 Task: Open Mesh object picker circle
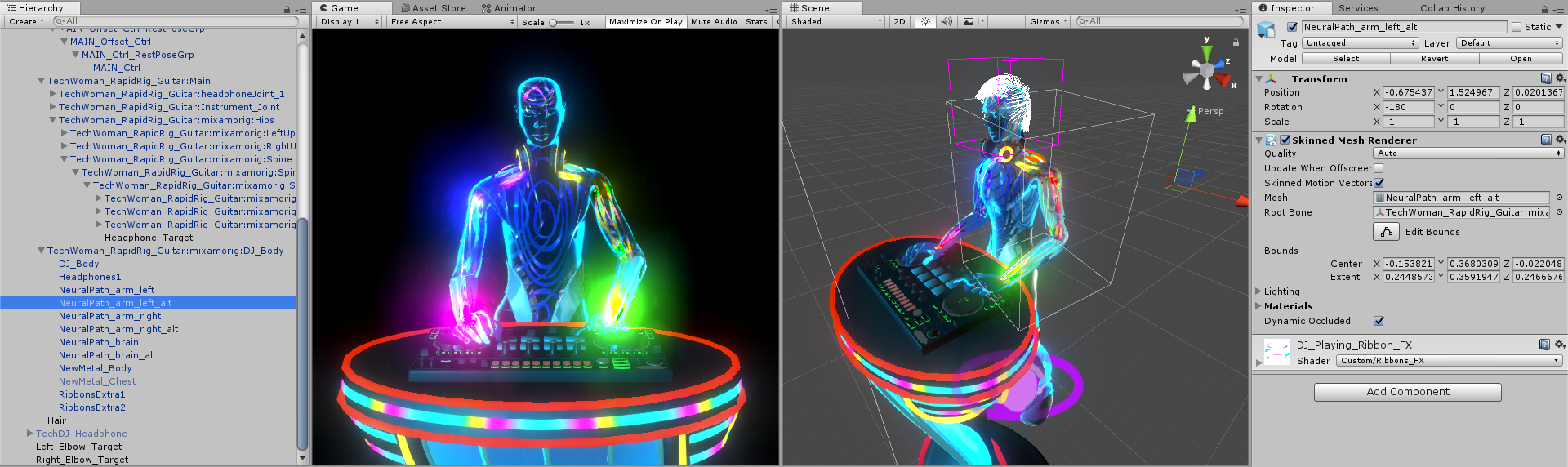point(1559,198)
